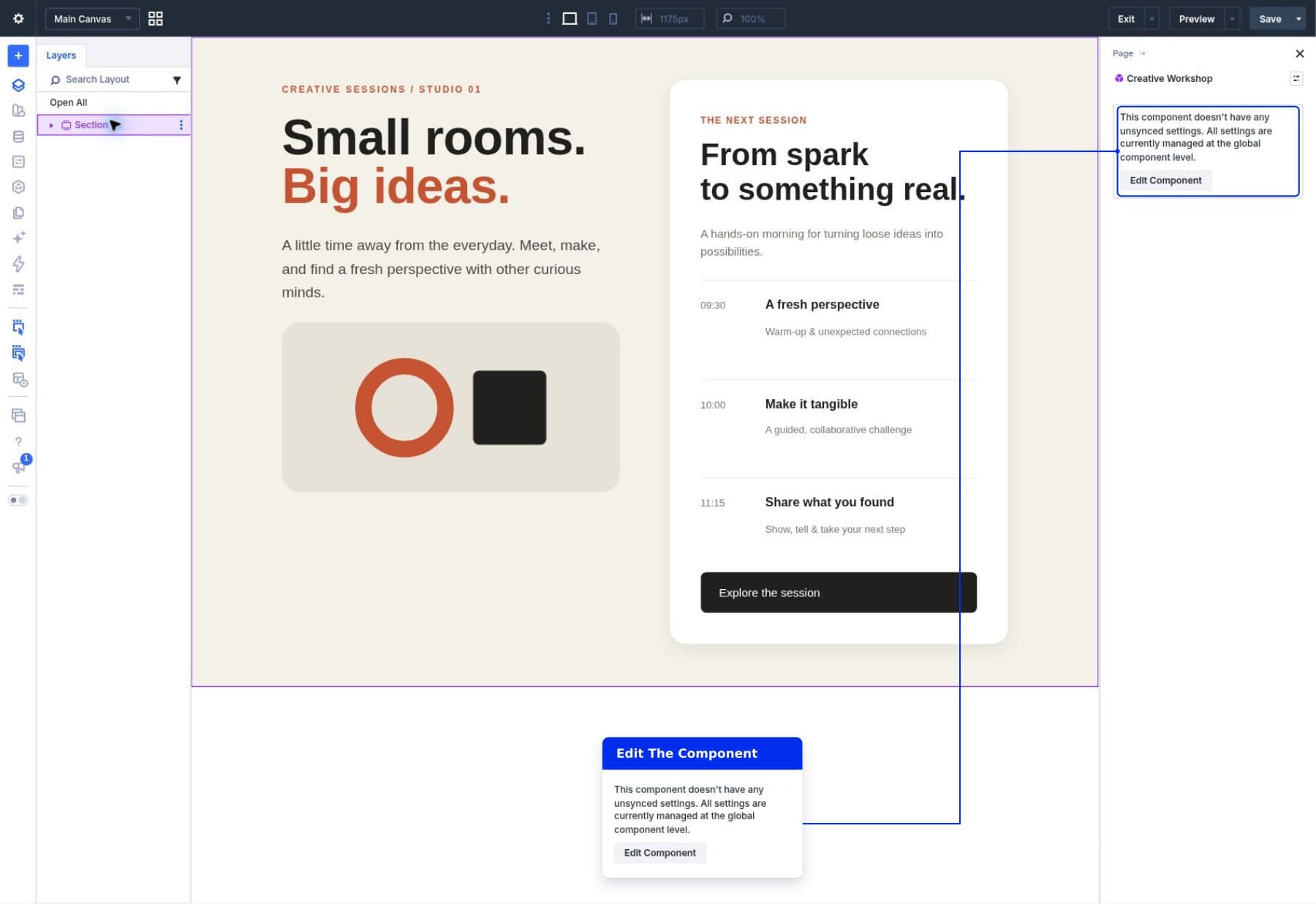The width and height of the screenshot is (1316, 904).
Task: Open the megaphone notifications icon
Action: [x=18, y=467]
